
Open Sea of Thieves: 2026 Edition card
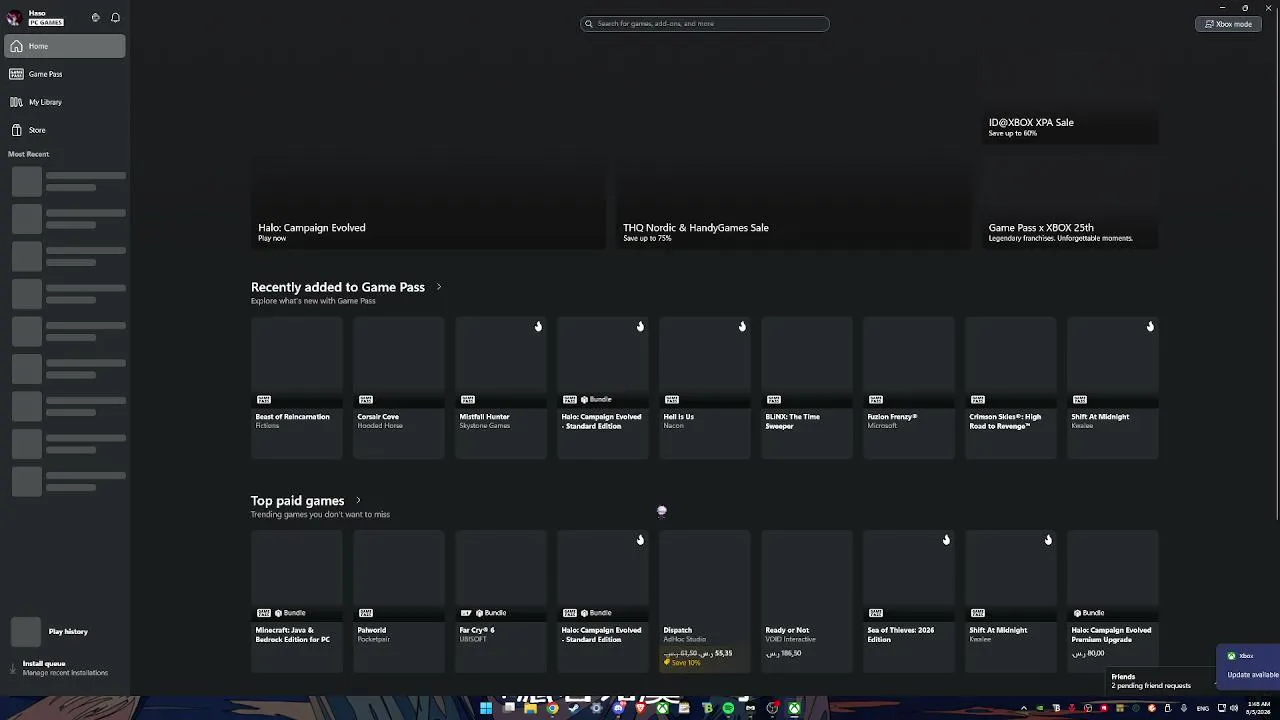pos(909,601)
